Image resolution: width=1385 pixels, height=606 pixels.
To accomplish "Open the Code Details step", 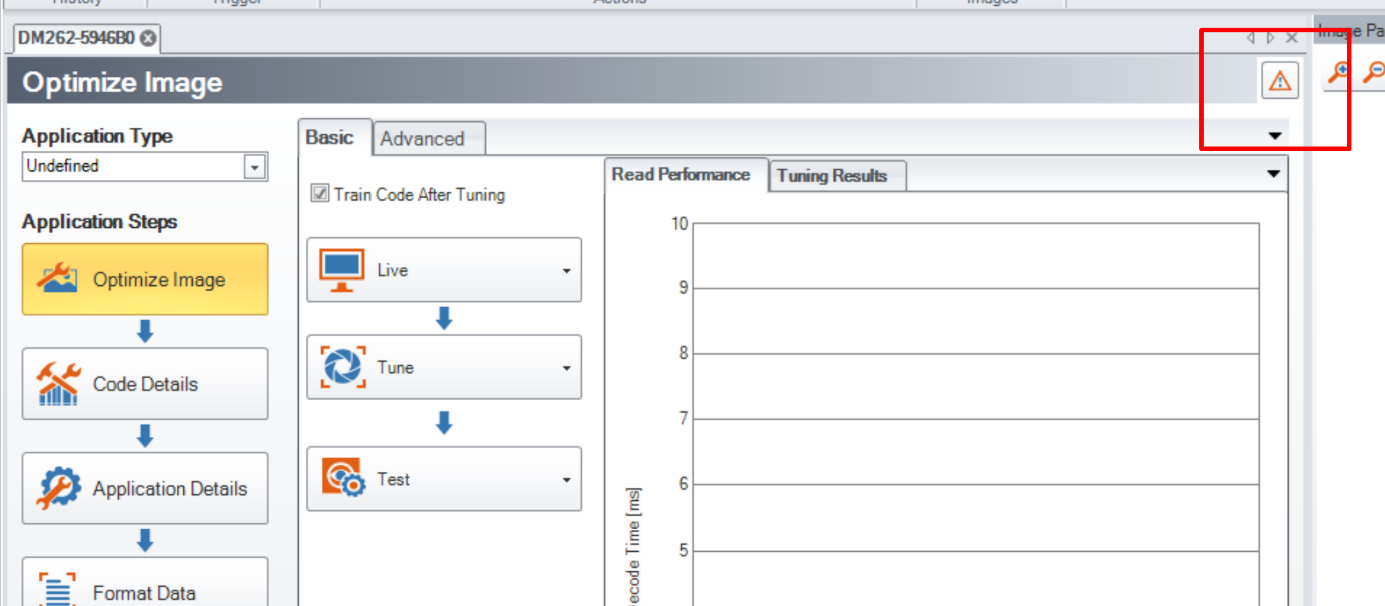I will 145,384.
